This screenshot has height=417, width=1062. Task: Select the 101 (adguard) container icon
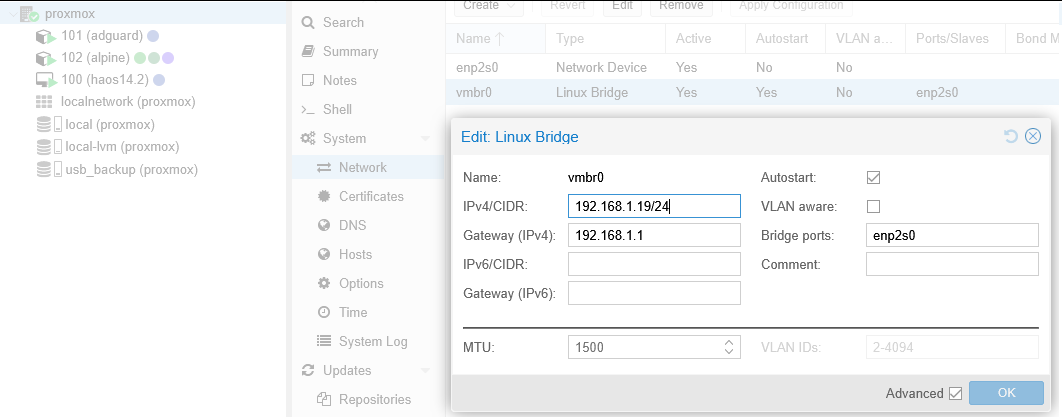pos(45,37)
